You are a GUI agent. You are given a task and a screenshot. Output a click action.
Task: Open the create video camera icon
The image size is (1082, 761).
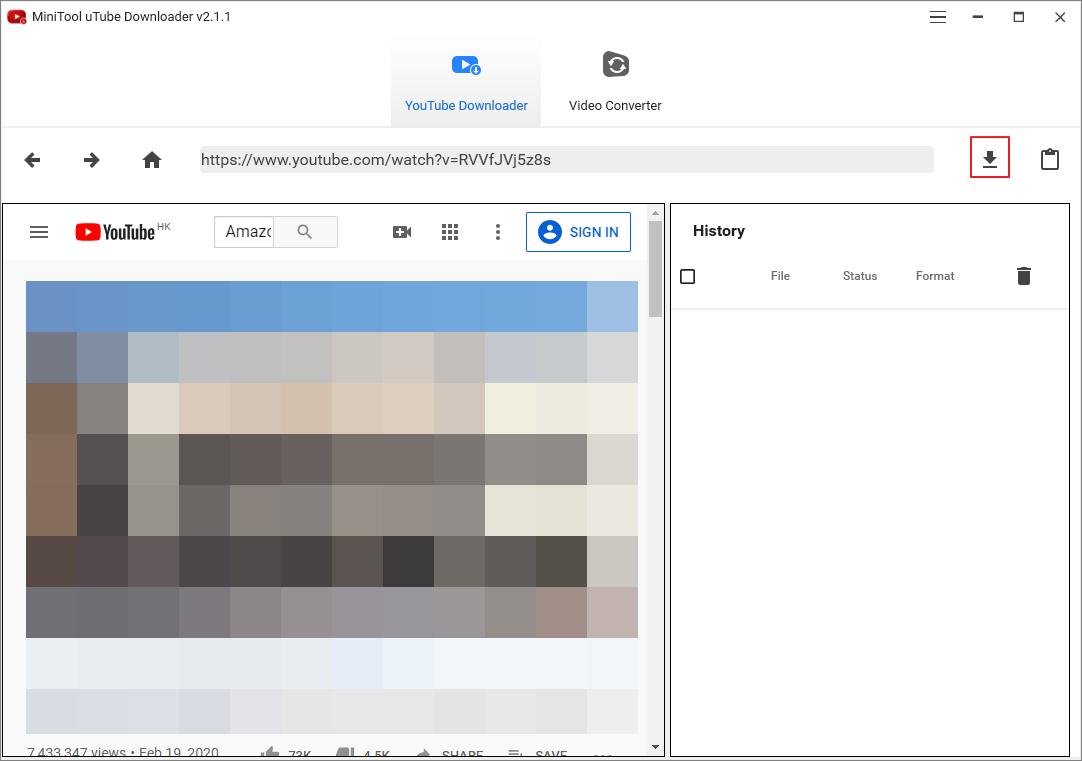402,232
